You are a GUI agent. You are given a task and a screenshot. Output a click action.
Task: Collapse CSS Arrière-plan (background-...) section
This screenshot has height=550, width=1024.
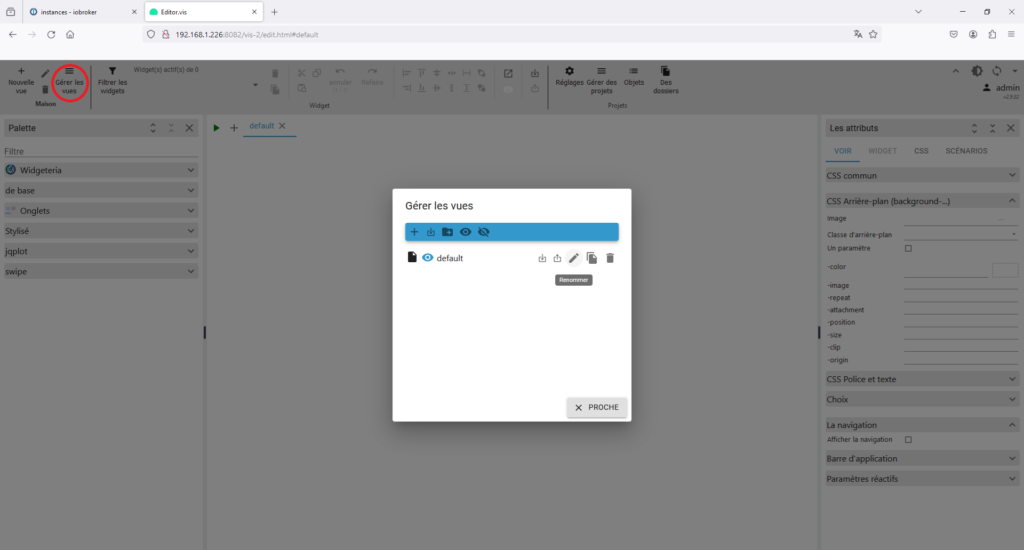pos(921,201)
